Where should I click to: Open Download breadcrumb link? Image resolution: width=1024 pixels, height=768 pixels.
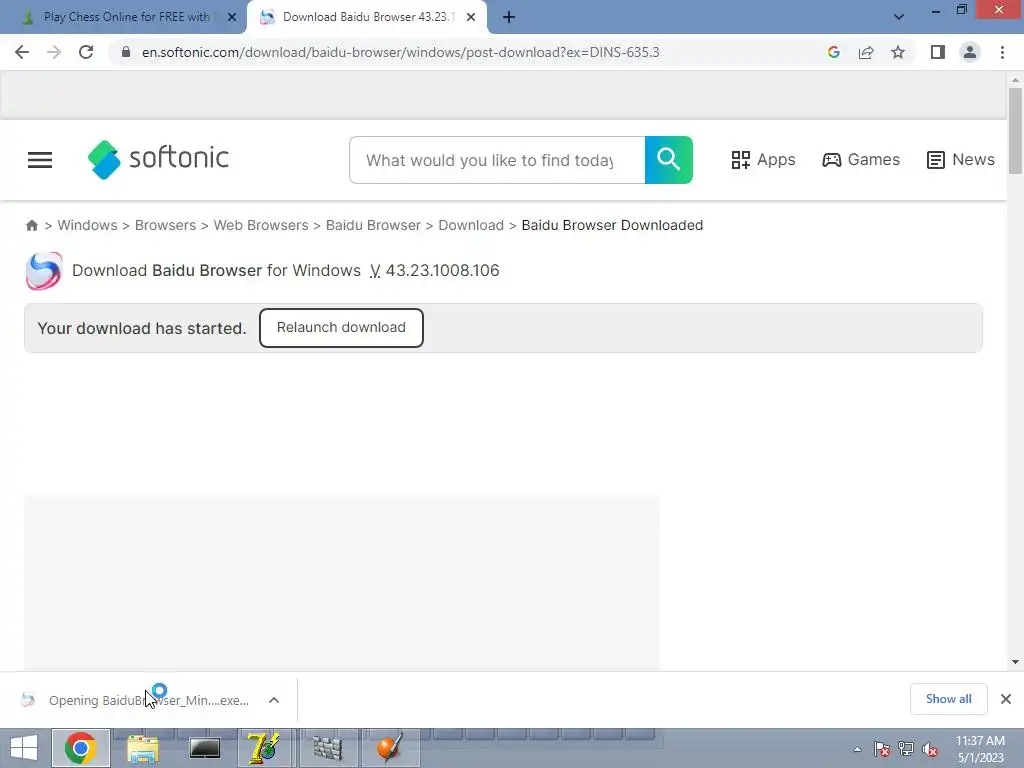pos(471,225)
